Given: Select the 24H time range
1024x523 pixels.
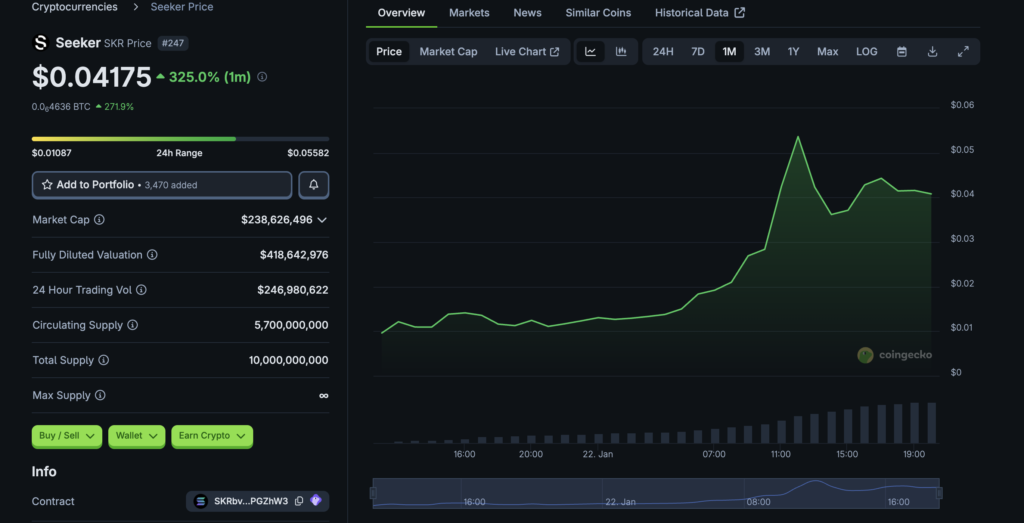Looking at the screenshot, I should pyautogui.click(x=663, y=52).
